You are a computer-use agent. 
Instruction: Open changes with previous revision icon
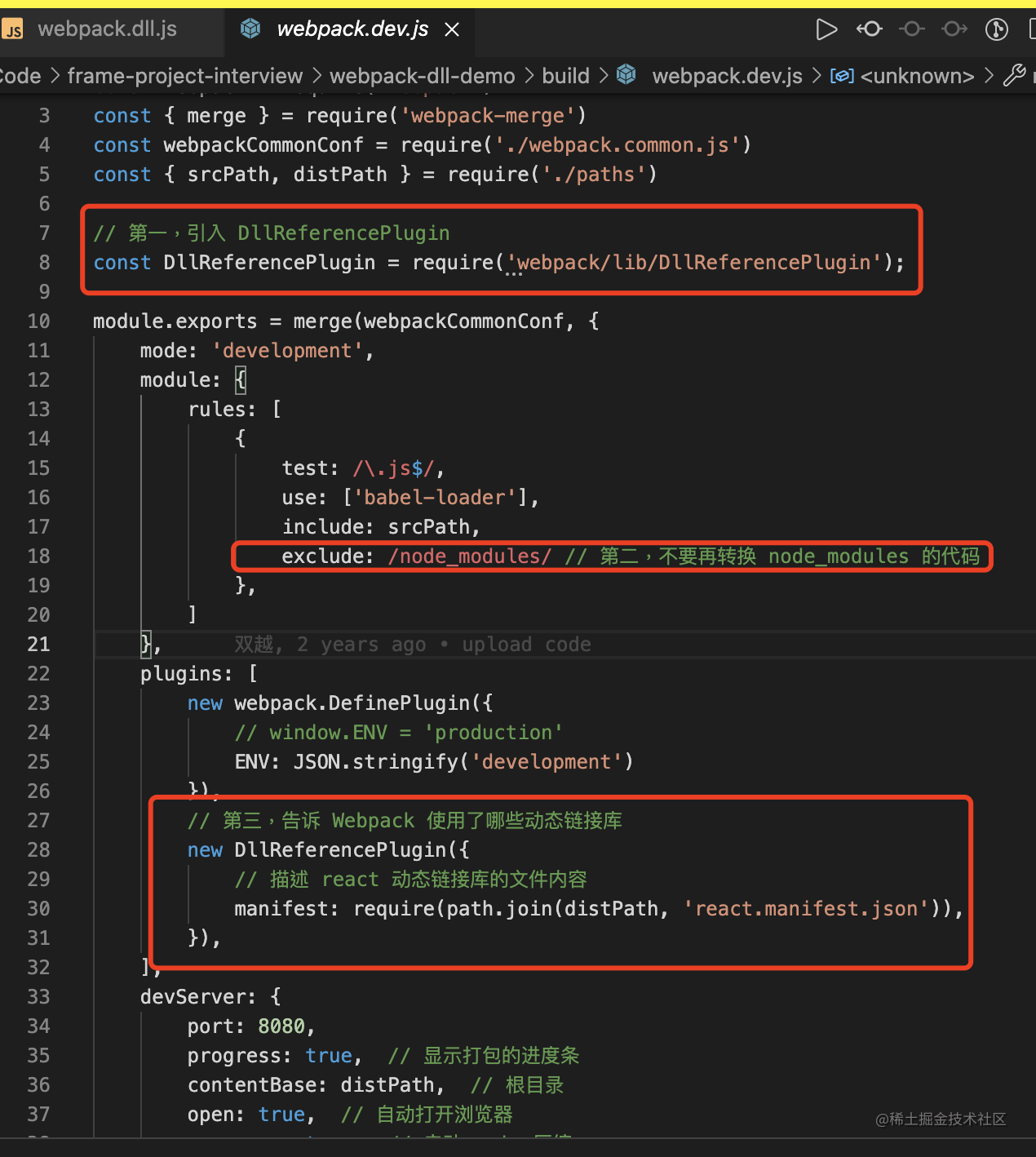pos(870,29)
